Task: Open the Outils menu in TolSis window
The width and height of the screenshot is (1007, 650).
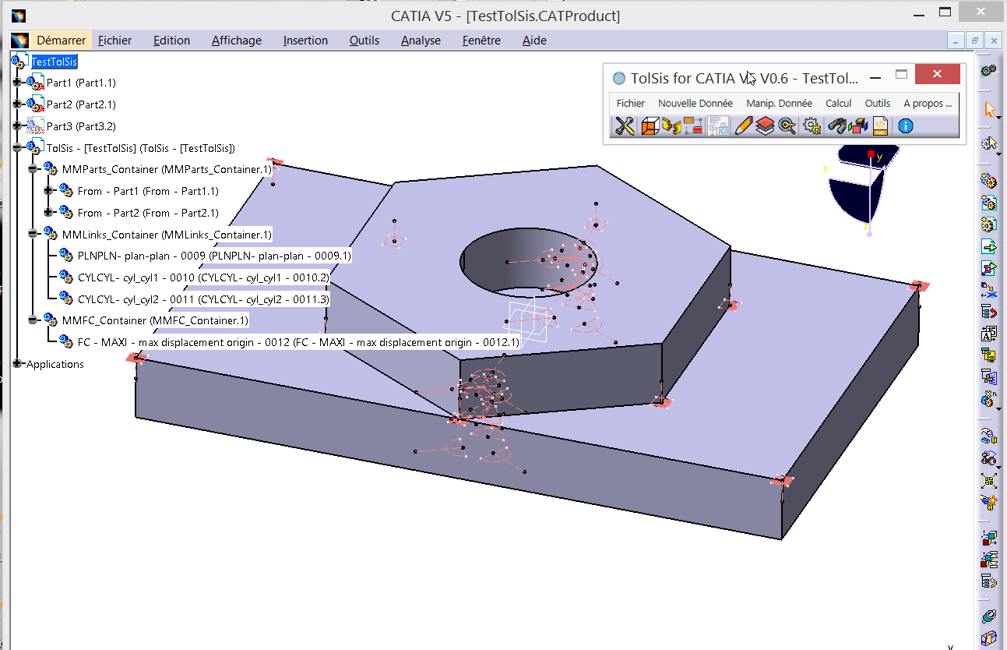Action: click(877, 103)
